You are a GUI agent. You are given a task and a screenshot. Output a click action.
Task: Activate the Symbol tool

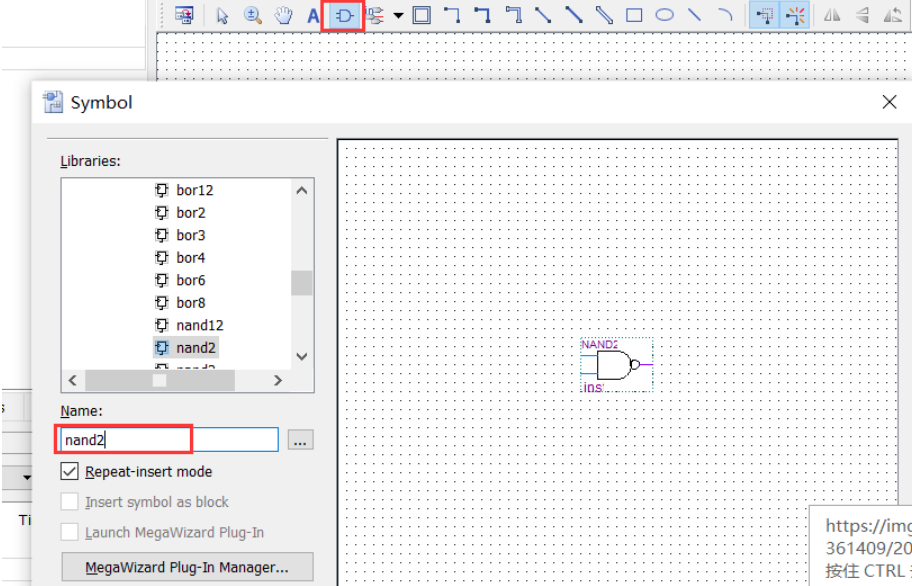pos(343,16)
